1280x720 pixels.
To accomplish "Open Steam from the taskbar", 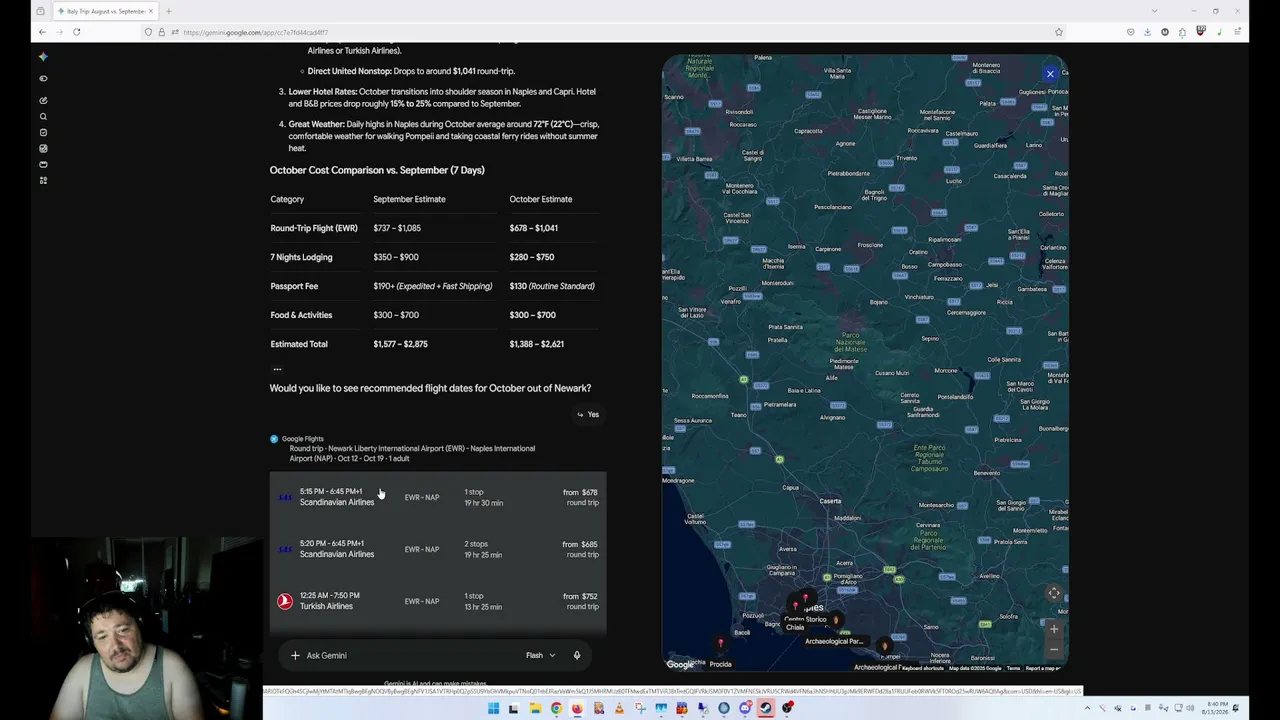I will tap(766, 709).
